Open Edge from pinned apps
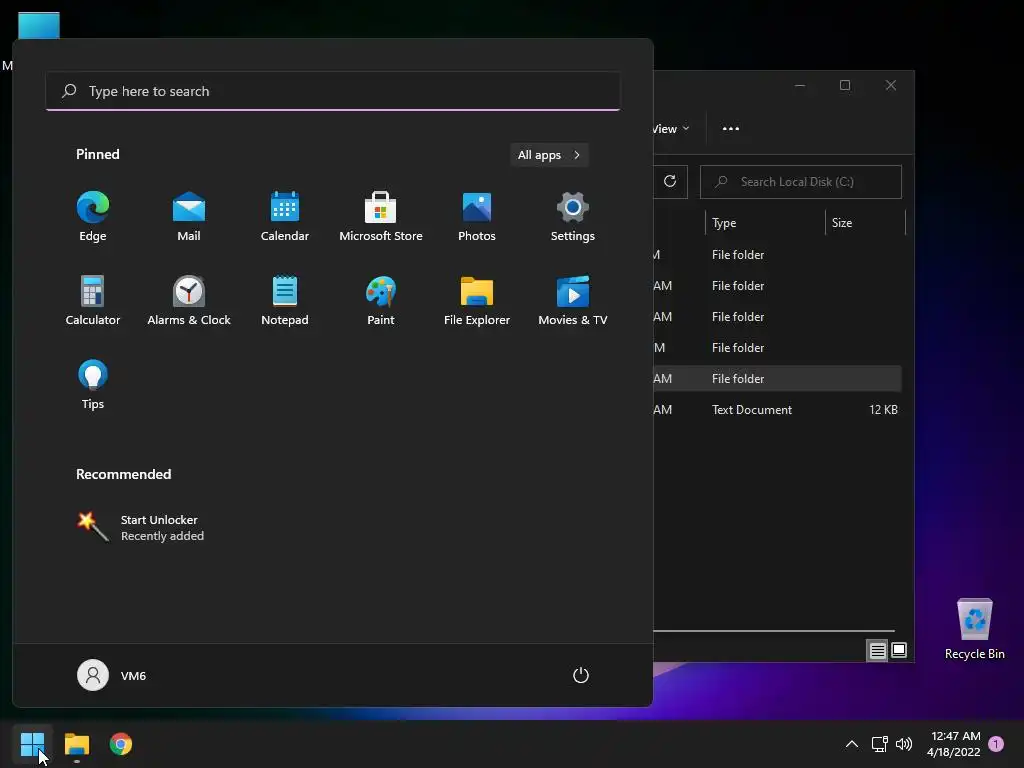 coord(93,217)
